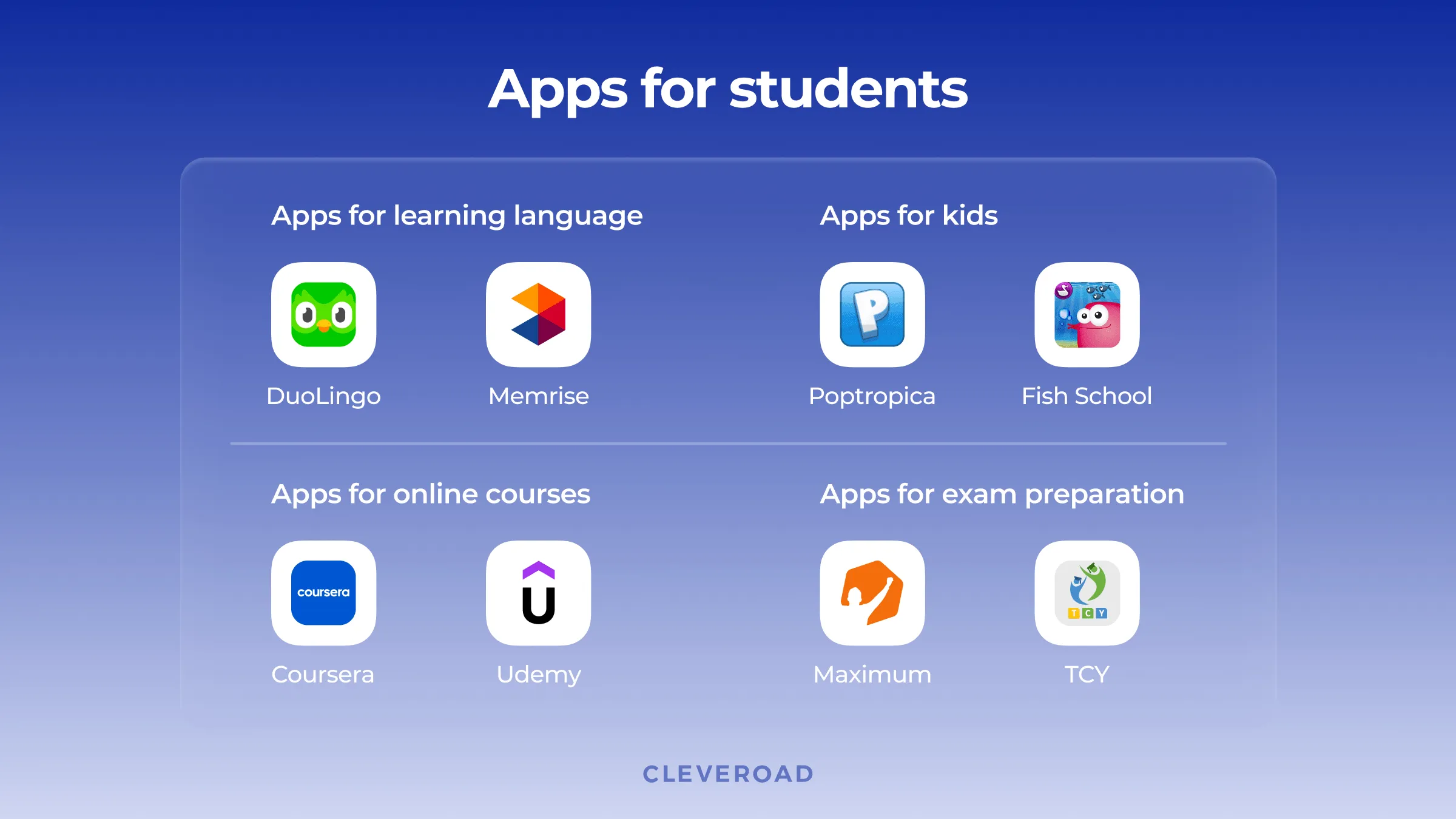This screenshot has width=1456, height=819.
Task: Open Memrise language learning app
Action: [x=538, y=314]
